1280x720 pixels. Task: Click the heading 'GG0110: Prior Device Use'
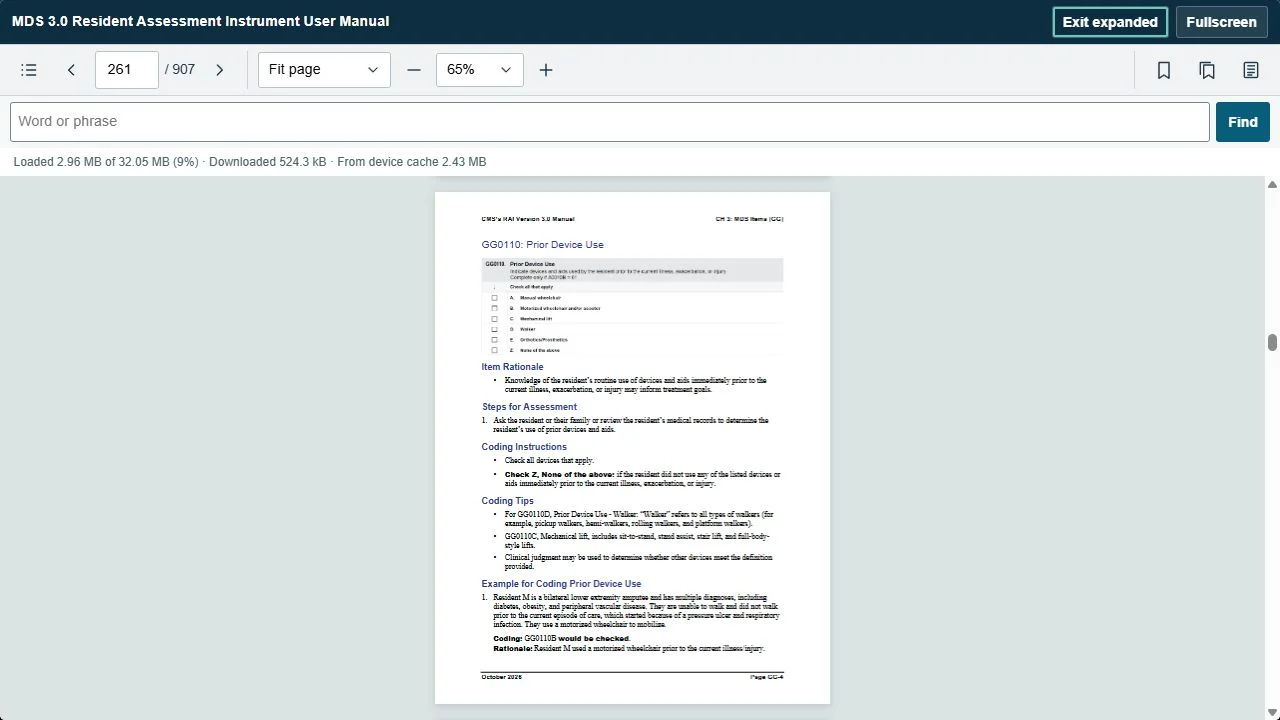542,244
